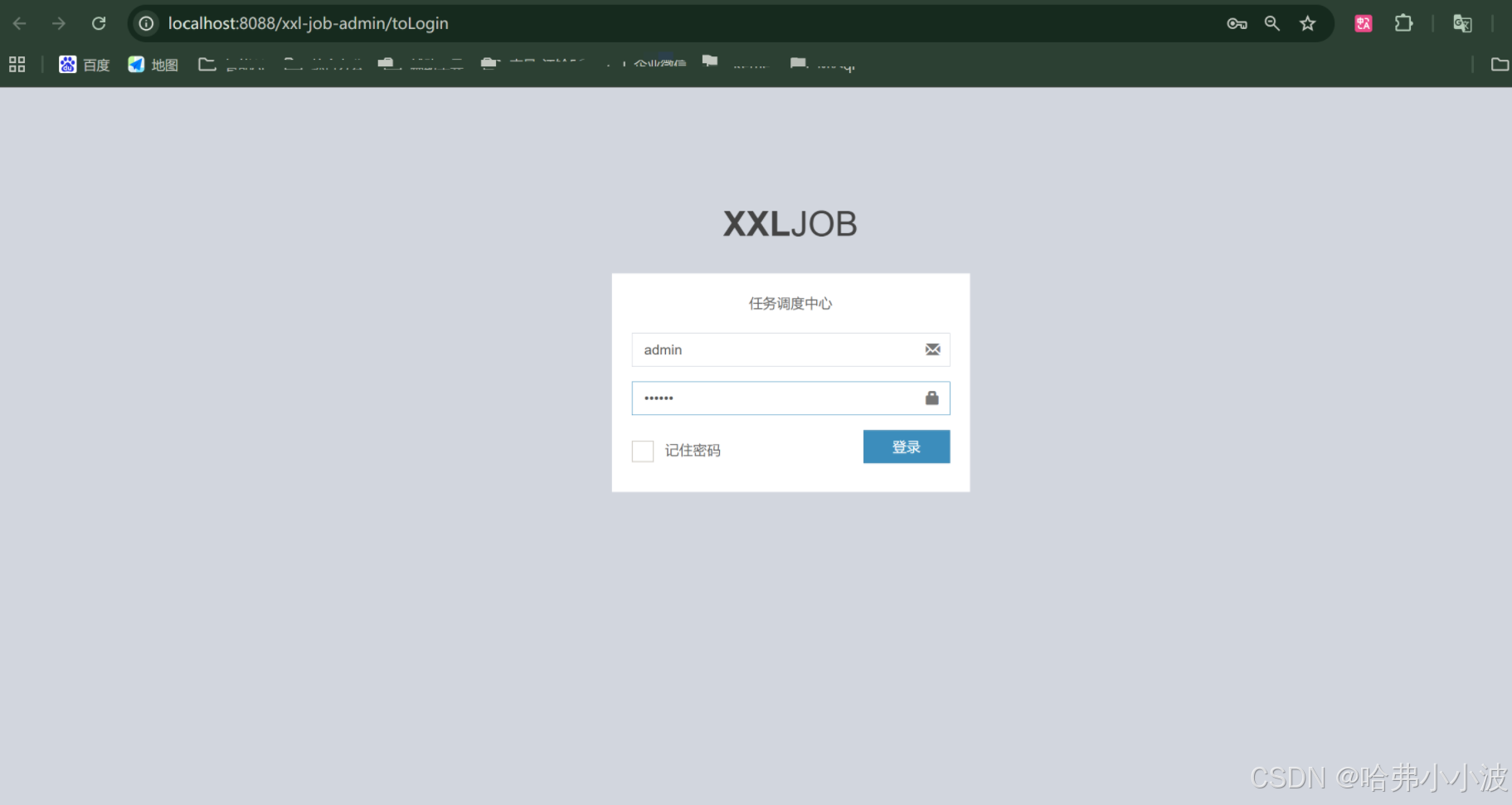Open the all-bookmarks folder at far right

point(1500,64)
